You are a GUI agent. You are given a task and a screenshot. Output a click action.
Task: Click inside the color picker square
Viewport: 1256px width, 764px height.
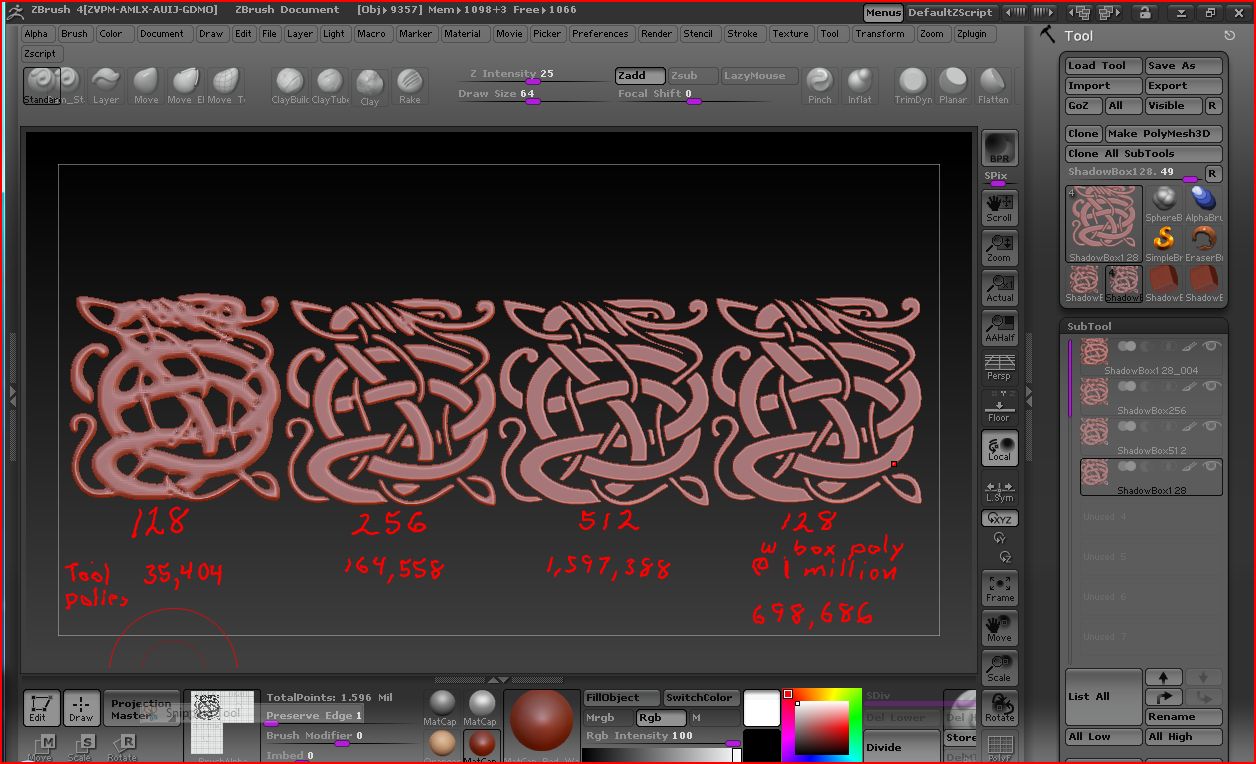(x=821, y=727)
